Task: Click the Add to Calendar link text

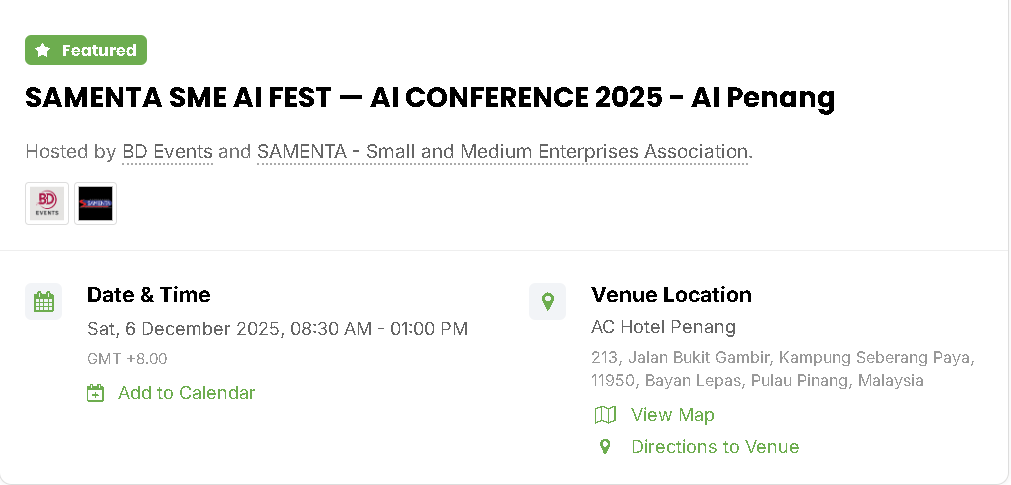Action: click(186, 393)
